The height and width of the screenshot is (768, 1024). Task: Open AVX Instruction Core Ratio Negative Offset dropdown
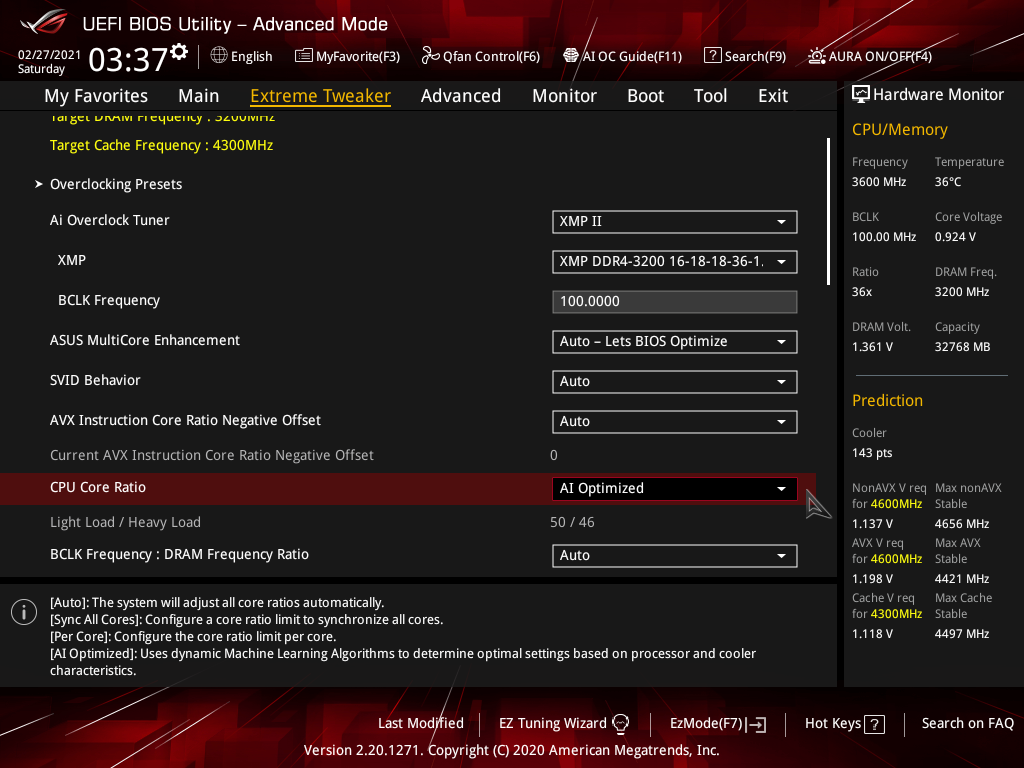click(675, 422)
